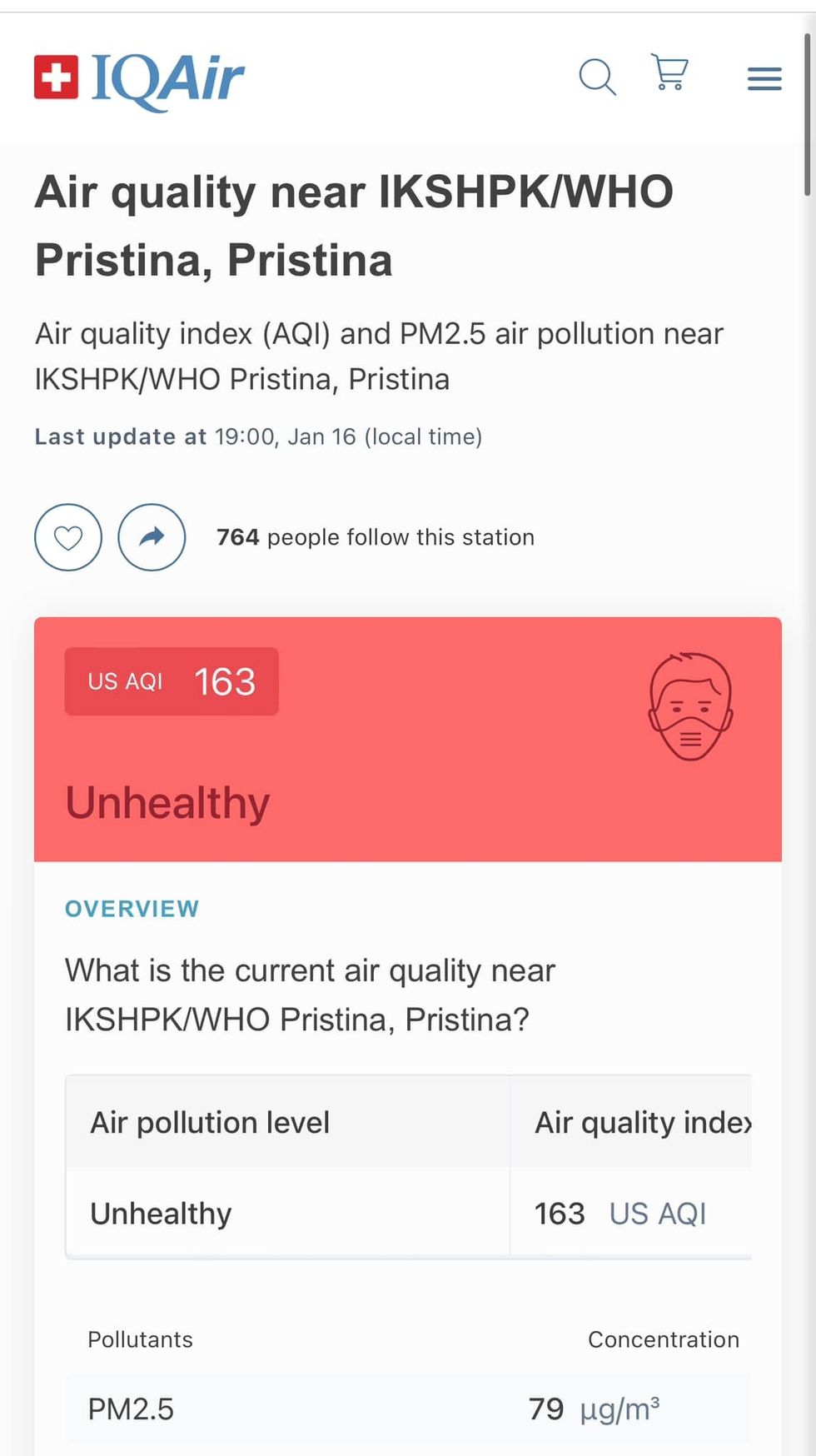Click the large red Unhealthy status text

click(x=167, y=803)
